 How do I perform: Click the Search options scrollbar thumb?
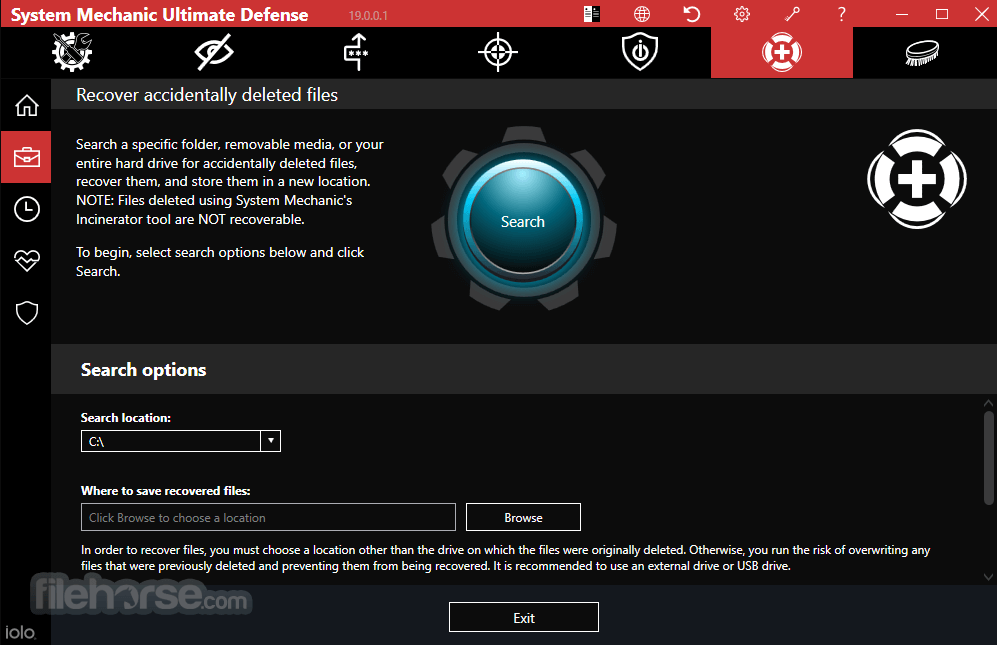click(x=989, y=457)
